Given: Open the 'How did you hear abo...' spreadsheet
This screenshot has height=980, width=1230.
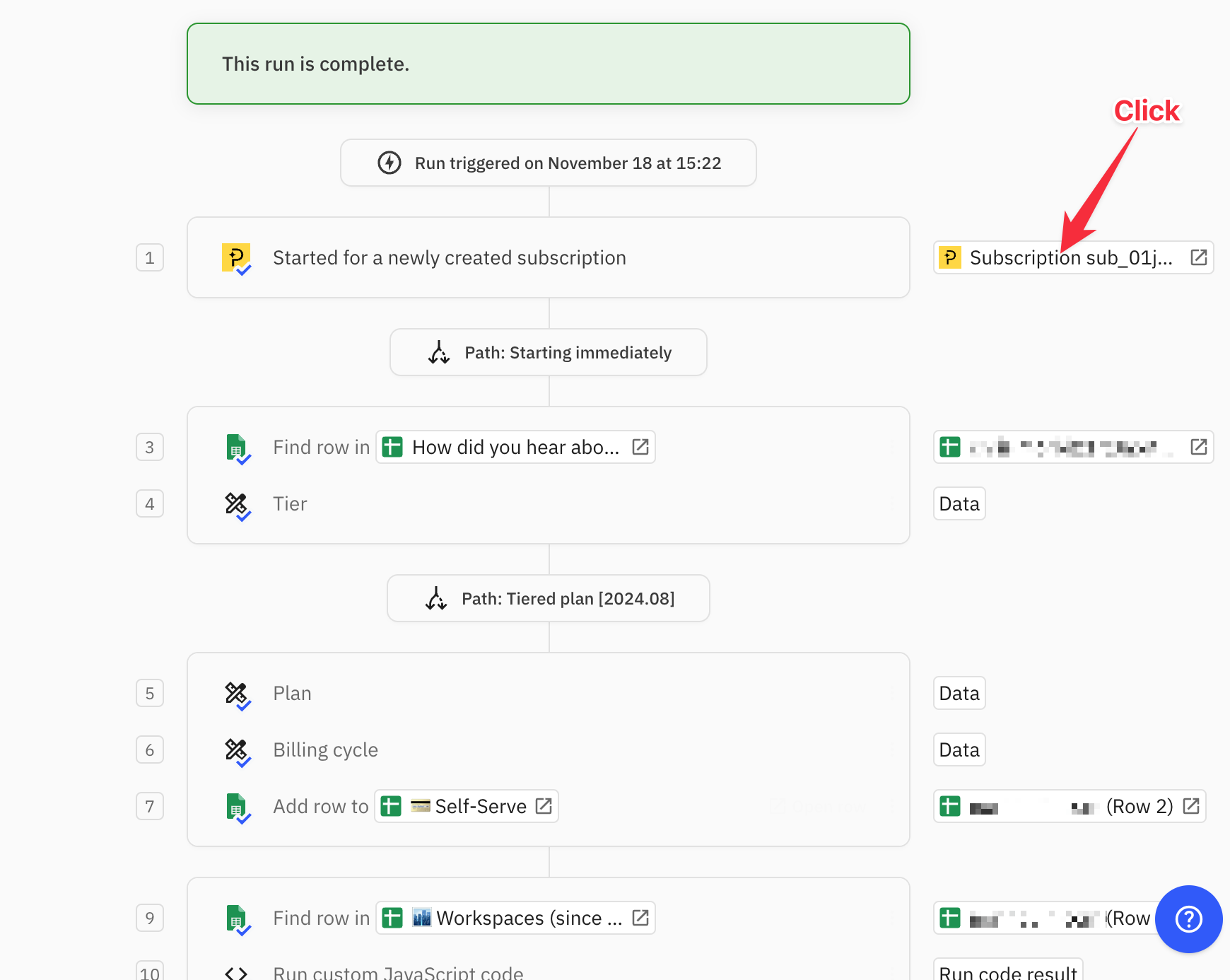Looking at the screenshot, I should pyautogui.click(x=640, y=447).
